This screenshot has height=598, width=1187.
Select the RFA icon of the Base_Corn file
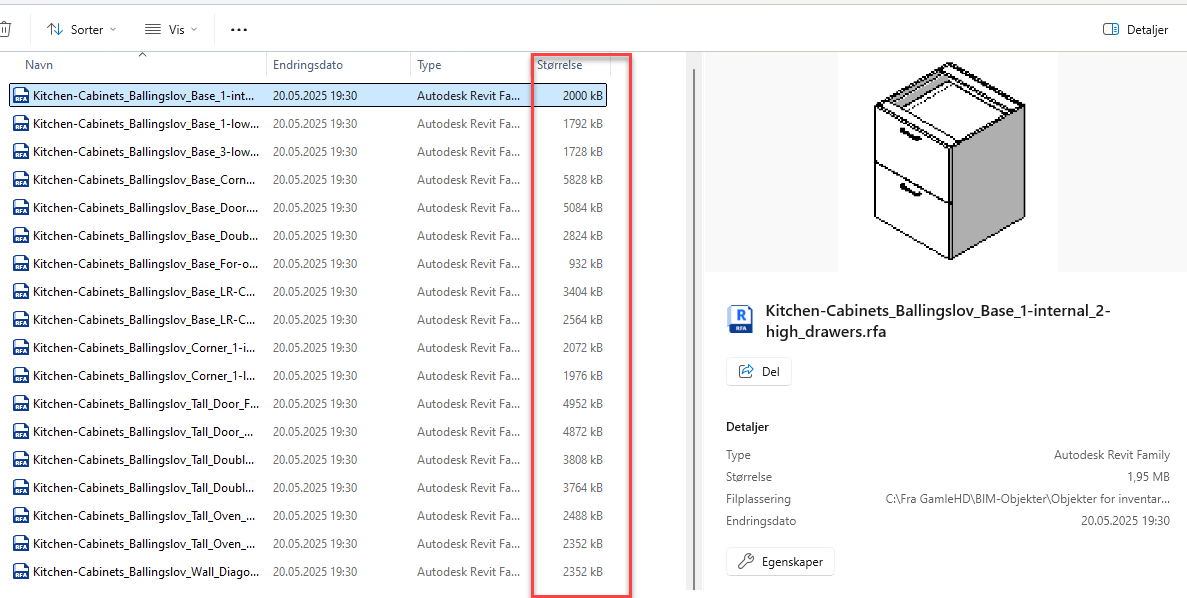(21, 179)
